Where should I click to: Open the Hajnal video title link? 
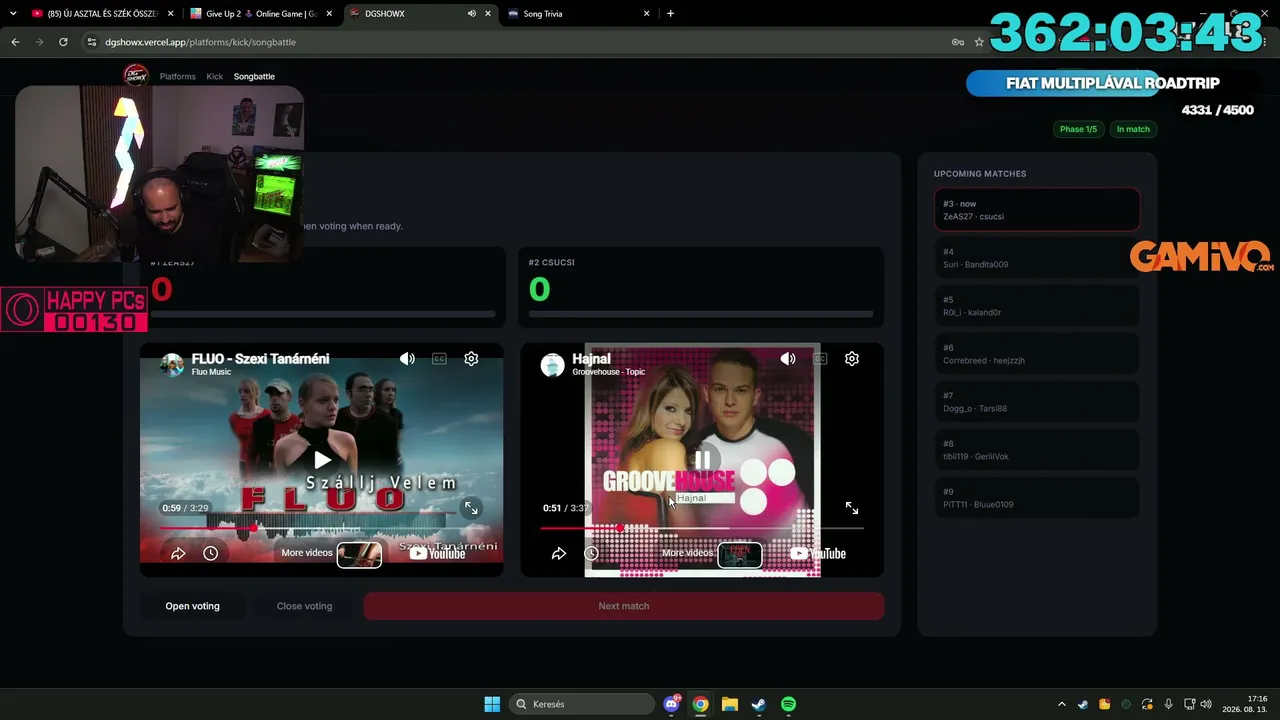click(591, 358)
